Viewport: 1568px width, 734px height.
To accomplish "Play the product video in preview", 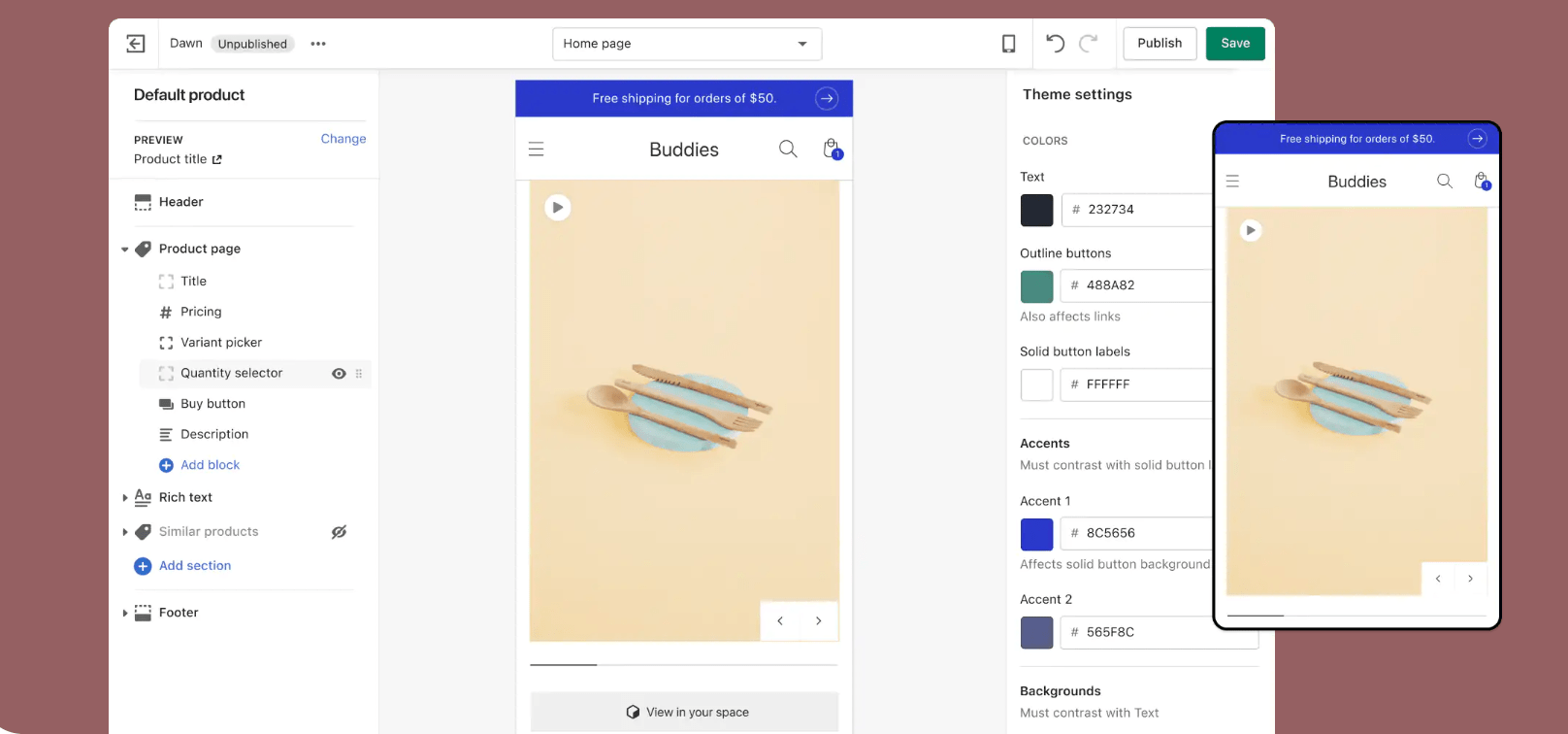I will coord(557,208).
